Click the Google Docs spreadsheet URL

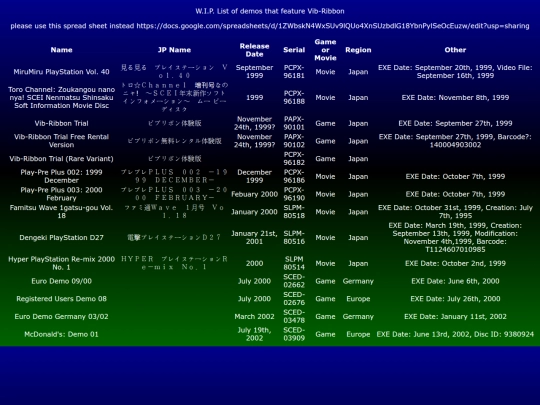(x=333, y=26)
